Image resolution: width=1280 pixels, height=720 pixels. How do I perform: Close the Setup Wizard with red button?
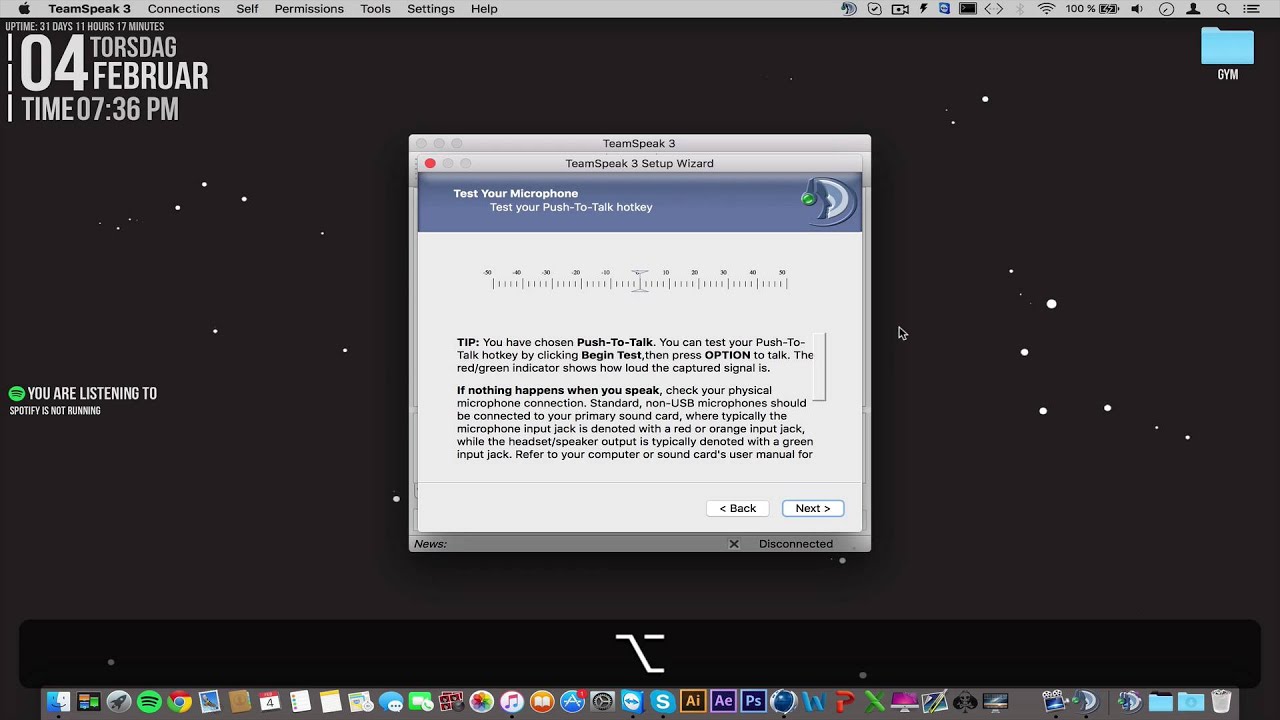click(430, 163)
